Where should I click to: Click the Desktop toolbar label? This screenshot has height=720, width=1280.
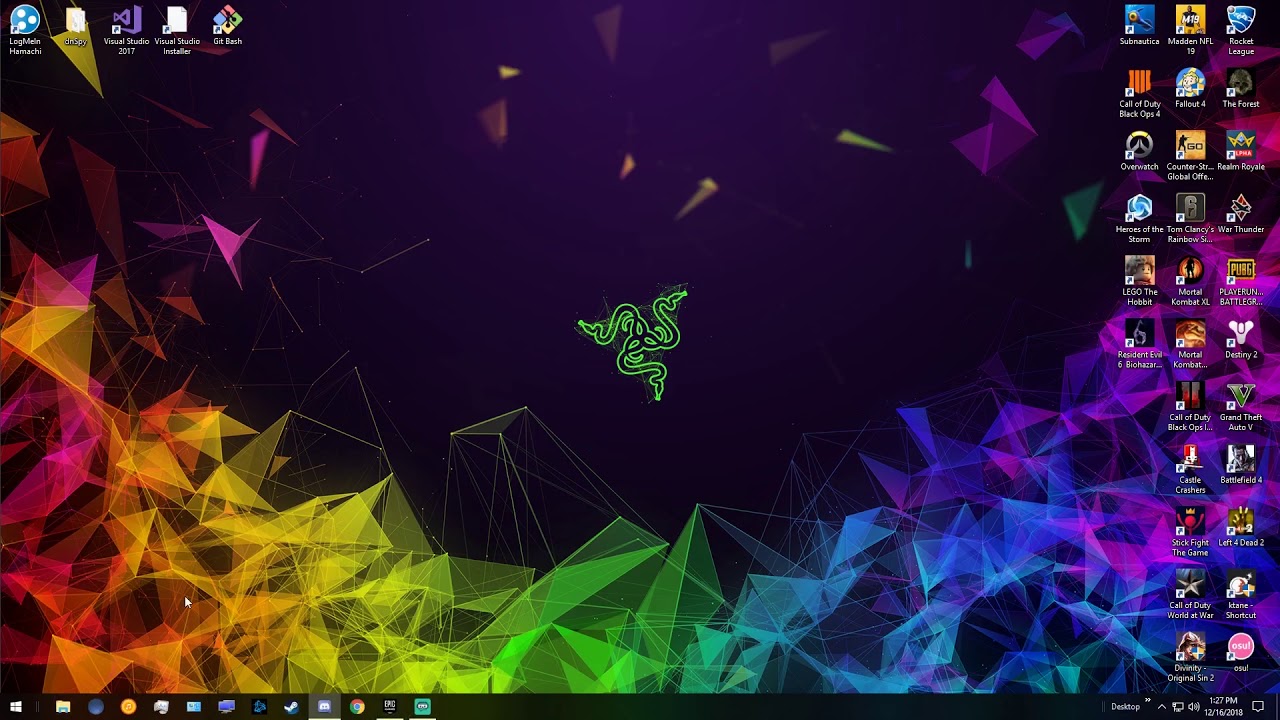[1125, 707]
